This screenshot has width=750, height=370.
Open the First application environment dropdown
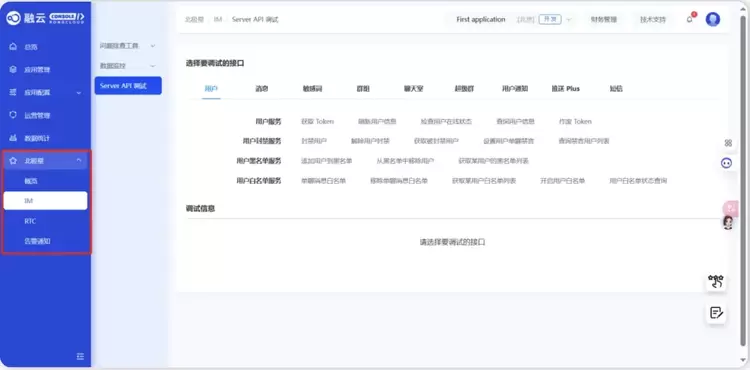(569, 20)
